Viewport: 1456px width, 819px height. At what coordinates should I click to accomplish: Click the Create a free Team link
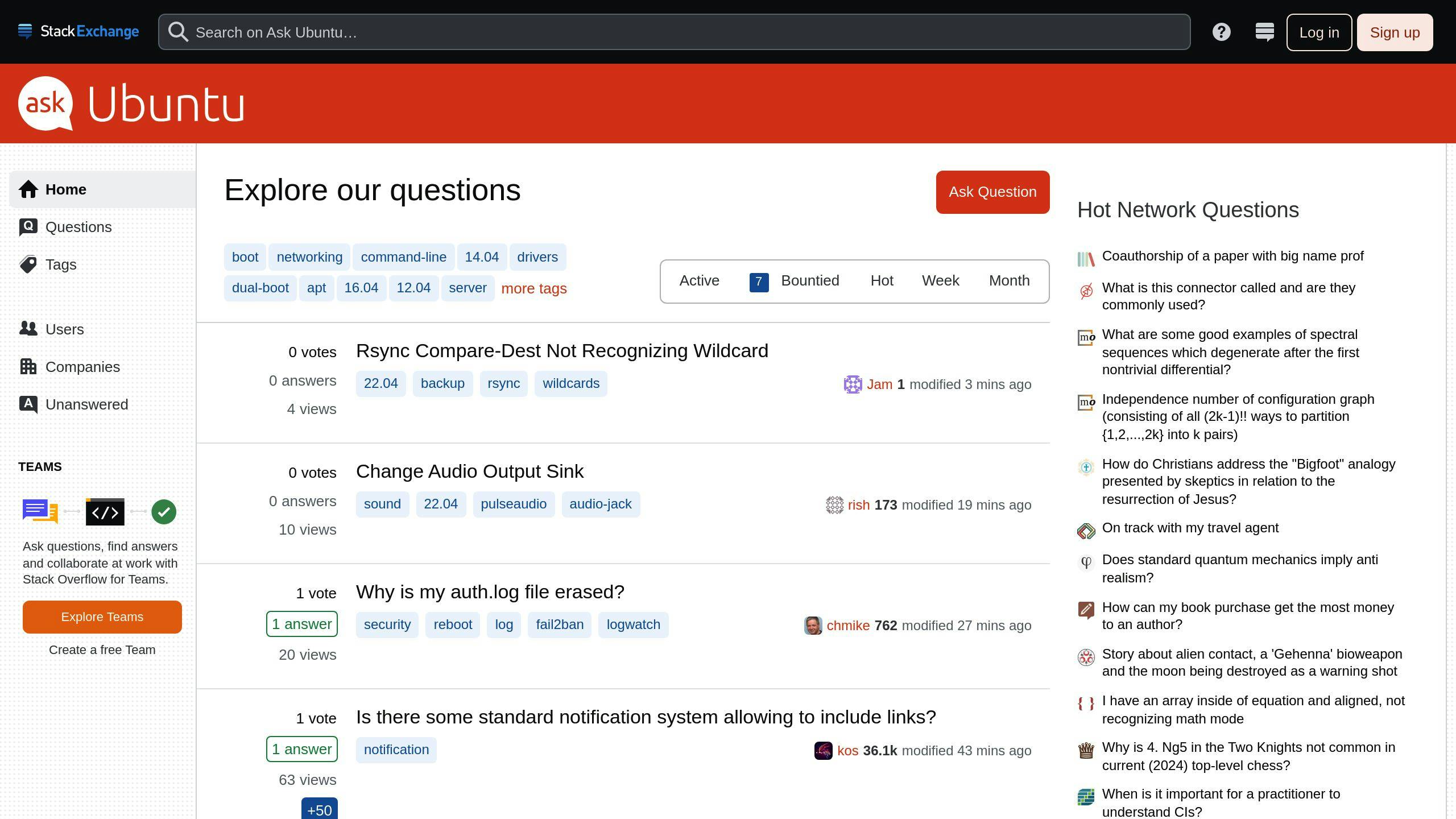tap(102, 650)
